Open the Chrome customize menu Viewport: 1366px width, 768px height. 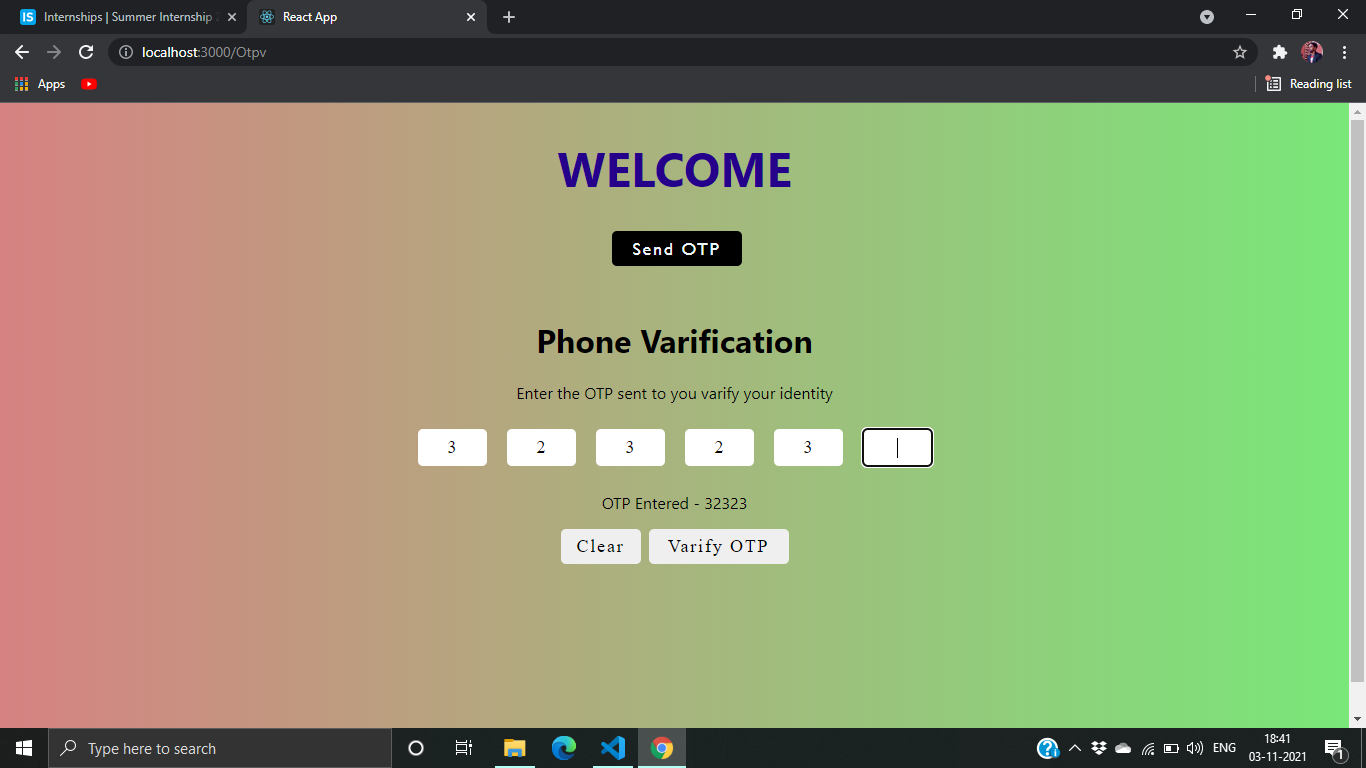point(1345,51)
